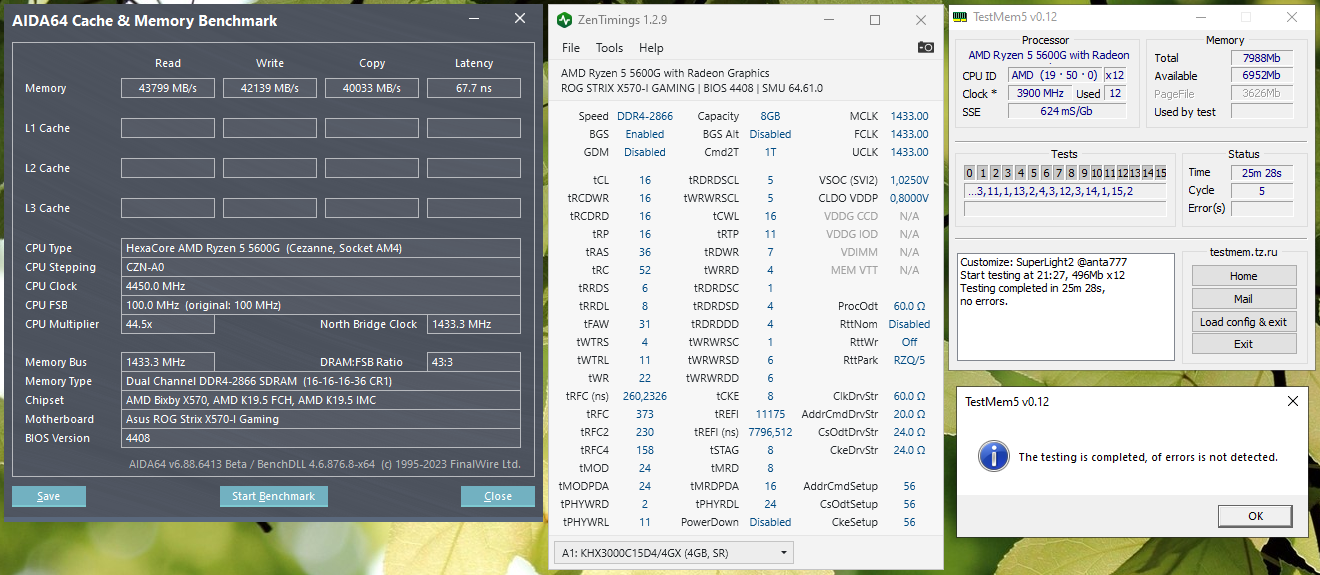This screenshot has height=575, width=1320.
Task: Click the TestMem5 log text area
Action: point(1066,307)
